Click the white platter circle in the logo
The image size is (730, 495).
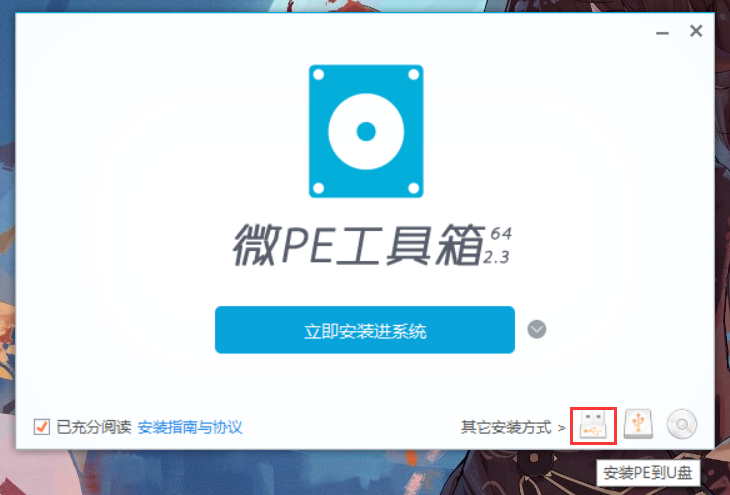[x=366, y=131]
